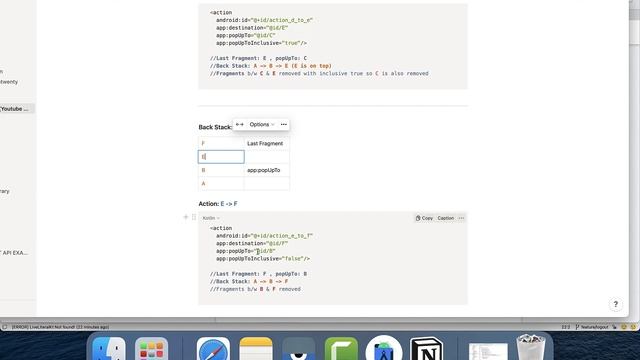Select the table cell containing B
Screen dimensions: 640x360
pos(221,170)
